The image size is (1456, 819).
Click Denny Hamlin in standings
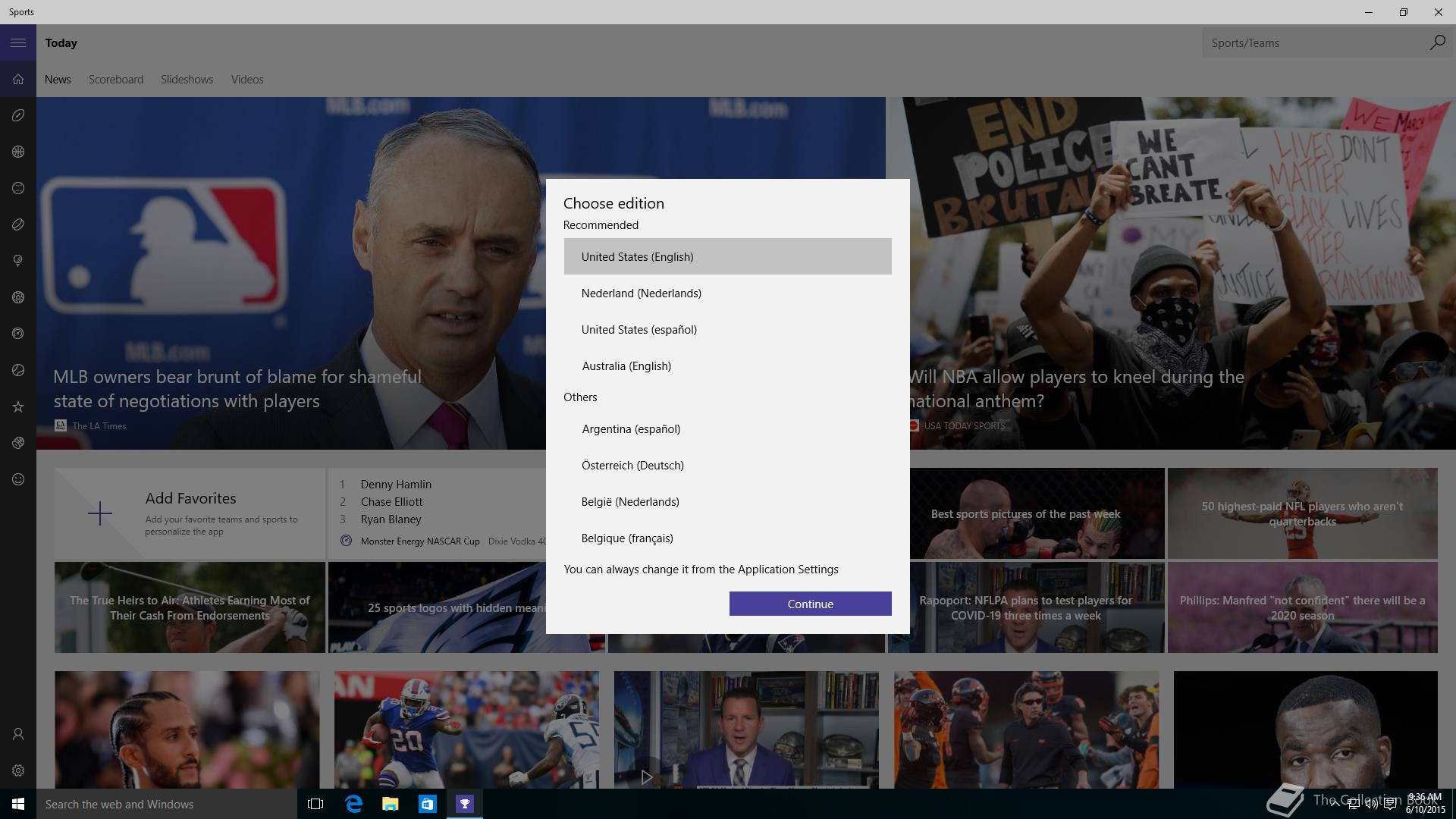click(396, 484)
